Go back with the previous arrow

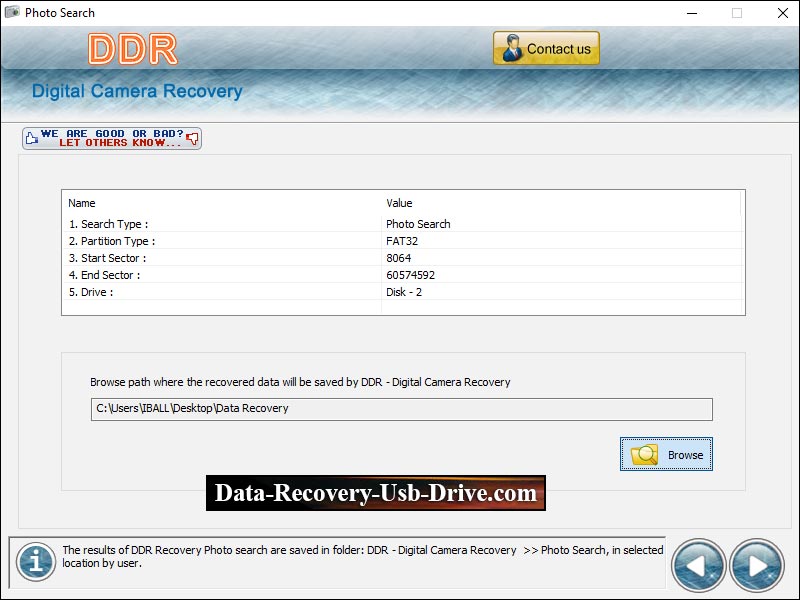click(698, 565)
